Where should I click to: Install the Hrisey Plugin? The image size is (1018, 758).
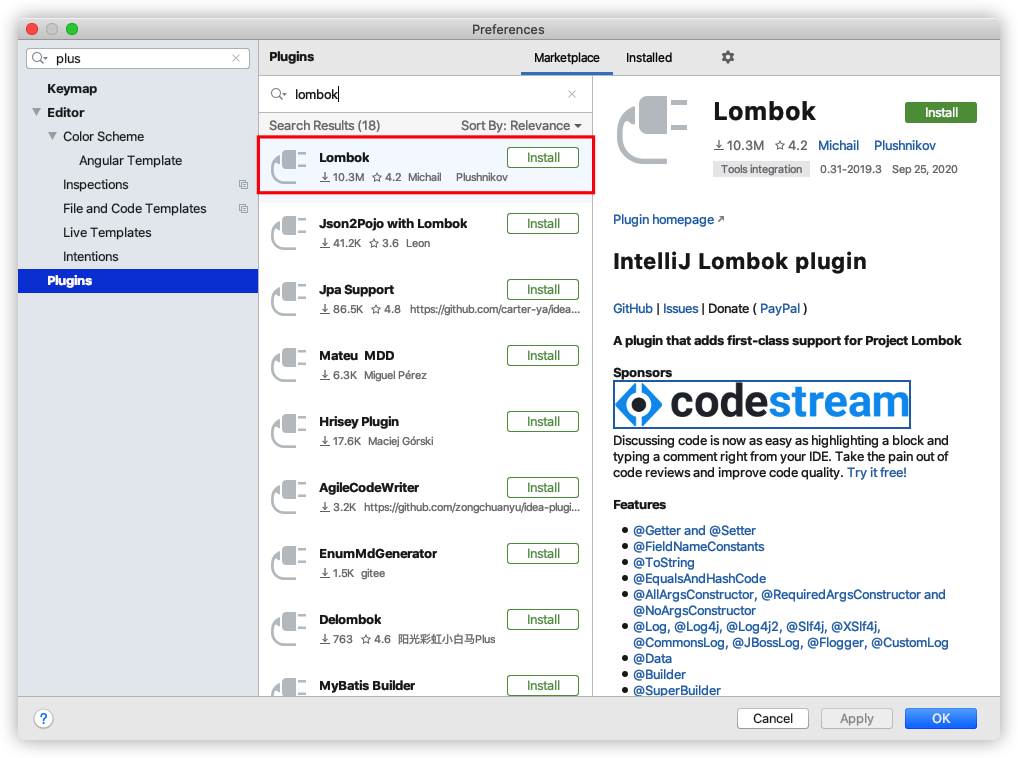coord(543,422)
